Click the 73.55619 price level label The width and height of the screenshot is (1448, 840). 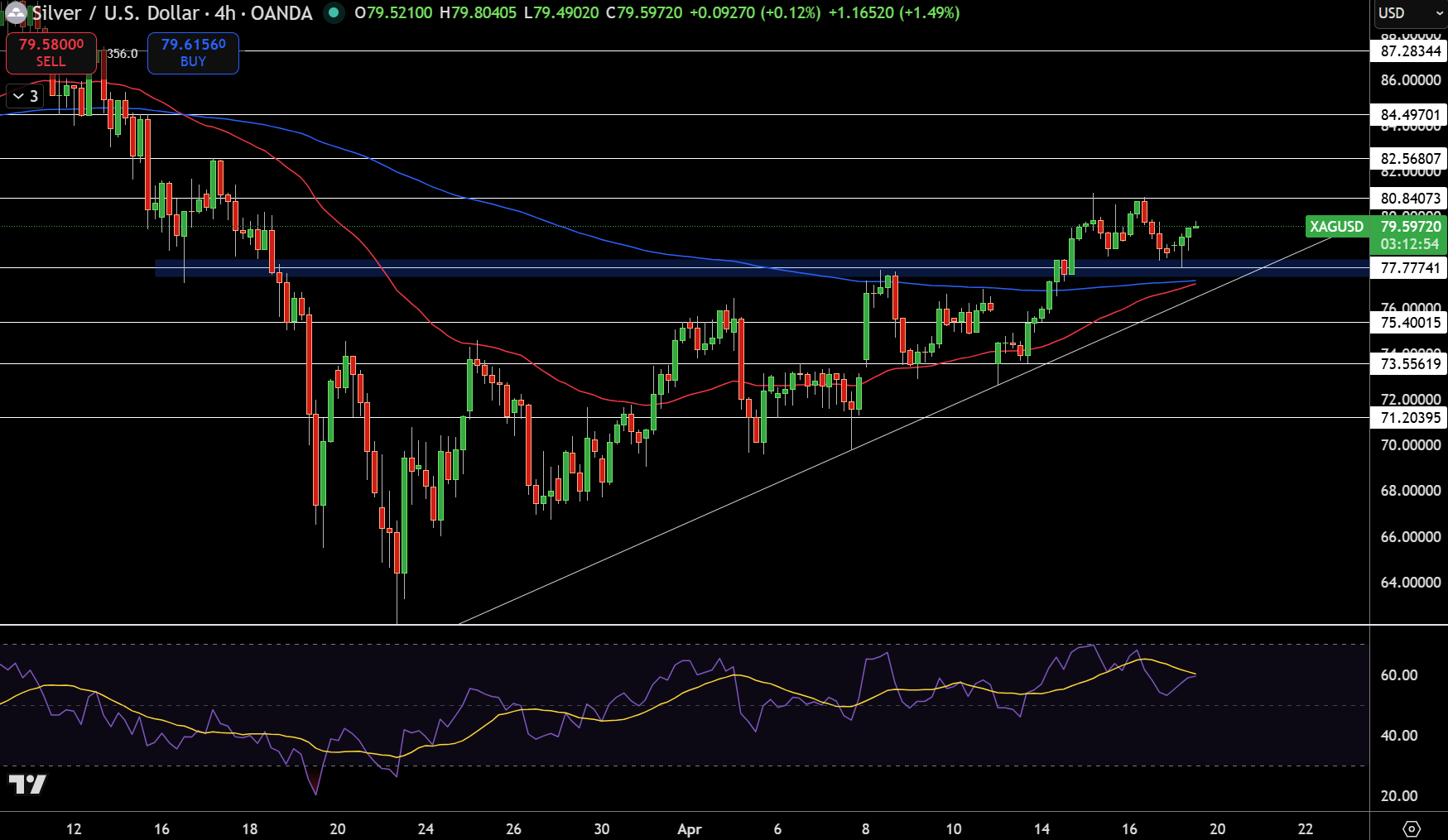coord(1411,364)
